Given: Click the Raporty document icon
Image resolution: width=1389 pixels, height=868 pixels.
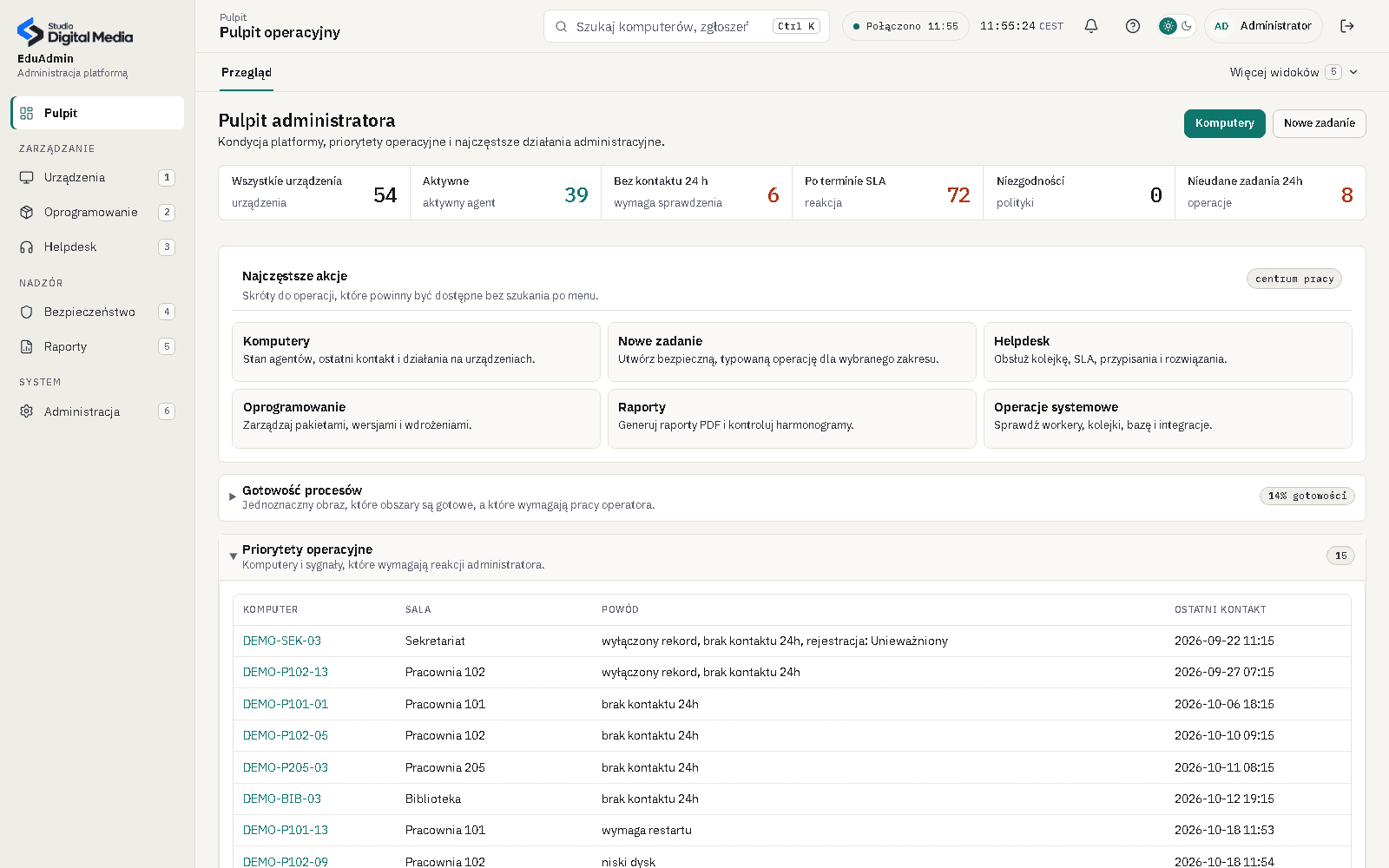Looking at the screenshot, I should click(27, 346).
